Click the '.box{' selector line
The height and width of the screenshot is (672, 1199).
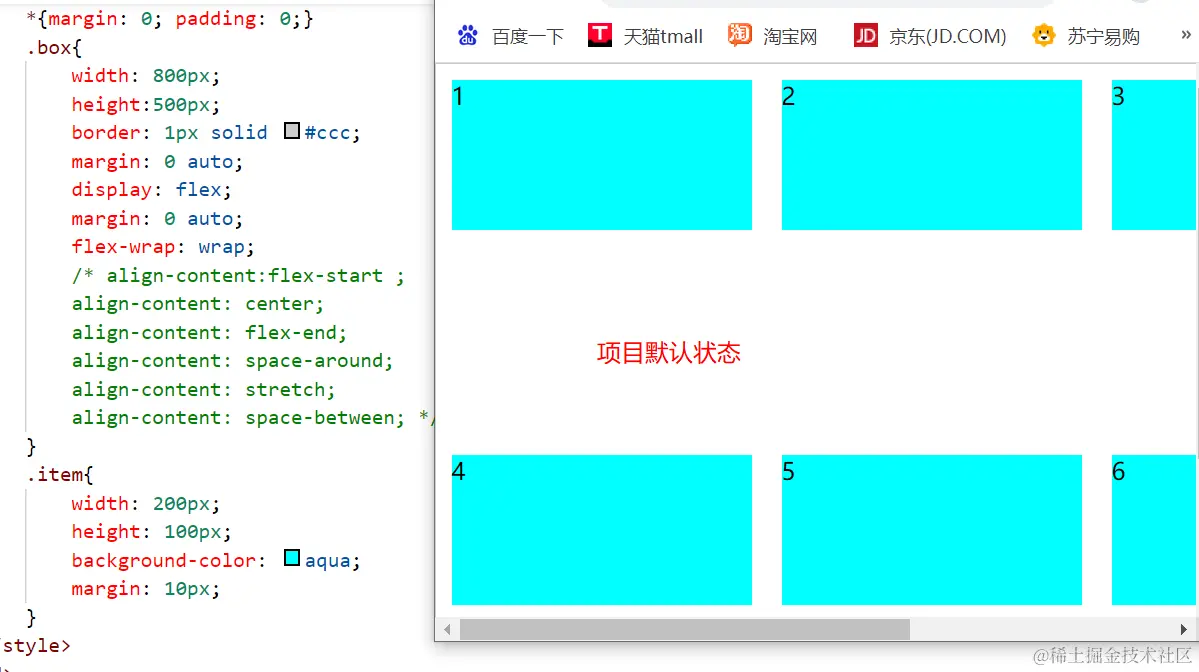[54, 47]
